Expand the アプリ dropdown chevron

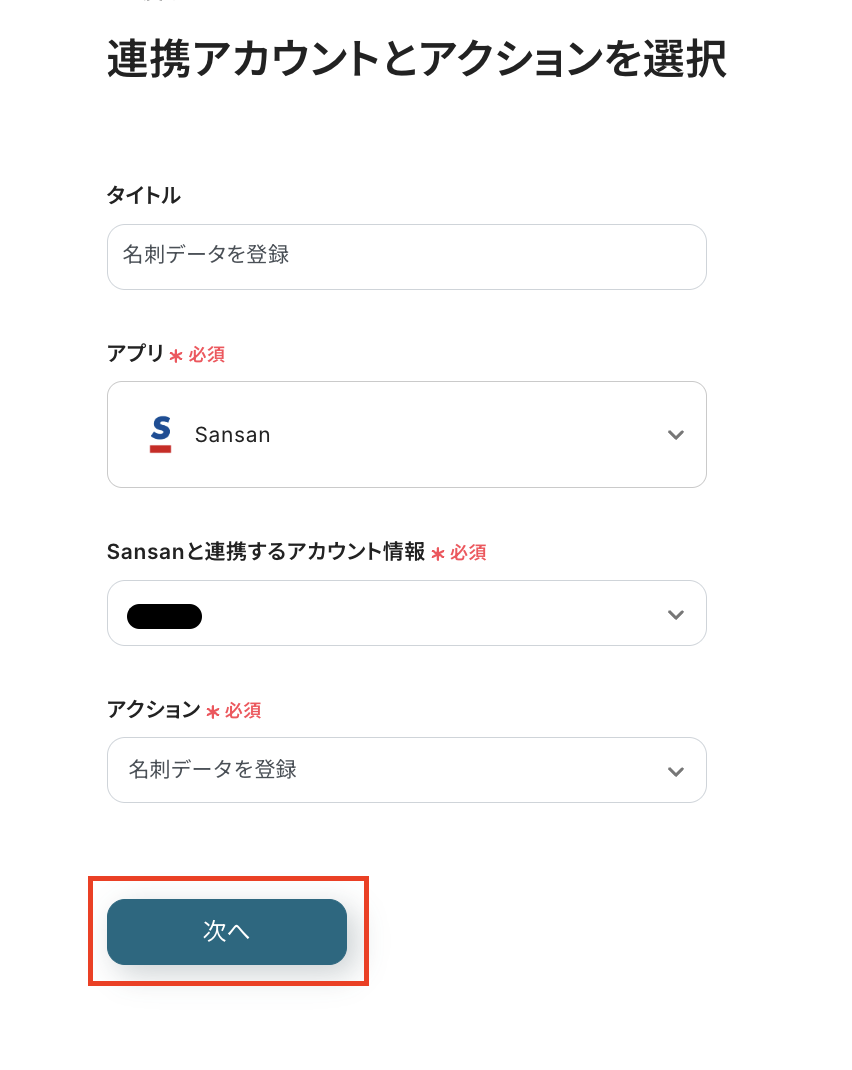point(676,435)
